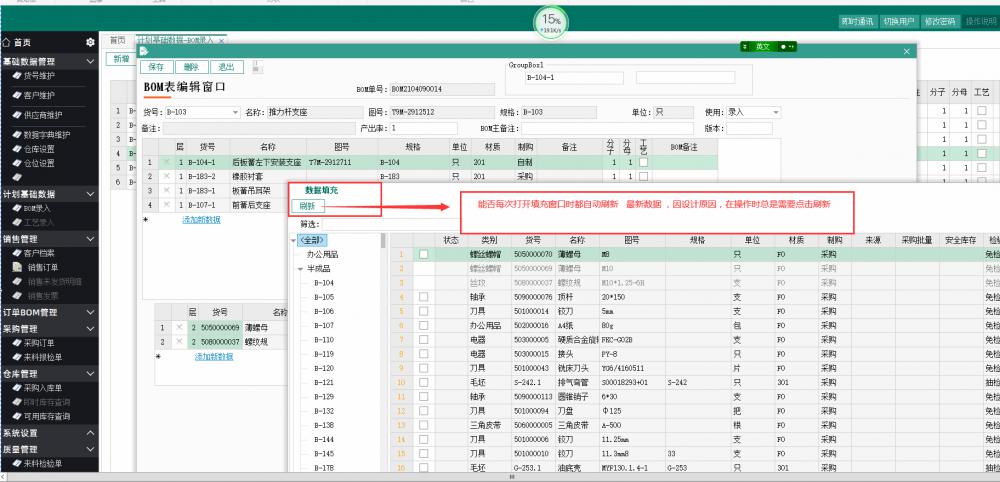Check the 轴承 顶杆 row checkbox
The width and height of the screenshot is (1000, 482).
tap(423, 297)
